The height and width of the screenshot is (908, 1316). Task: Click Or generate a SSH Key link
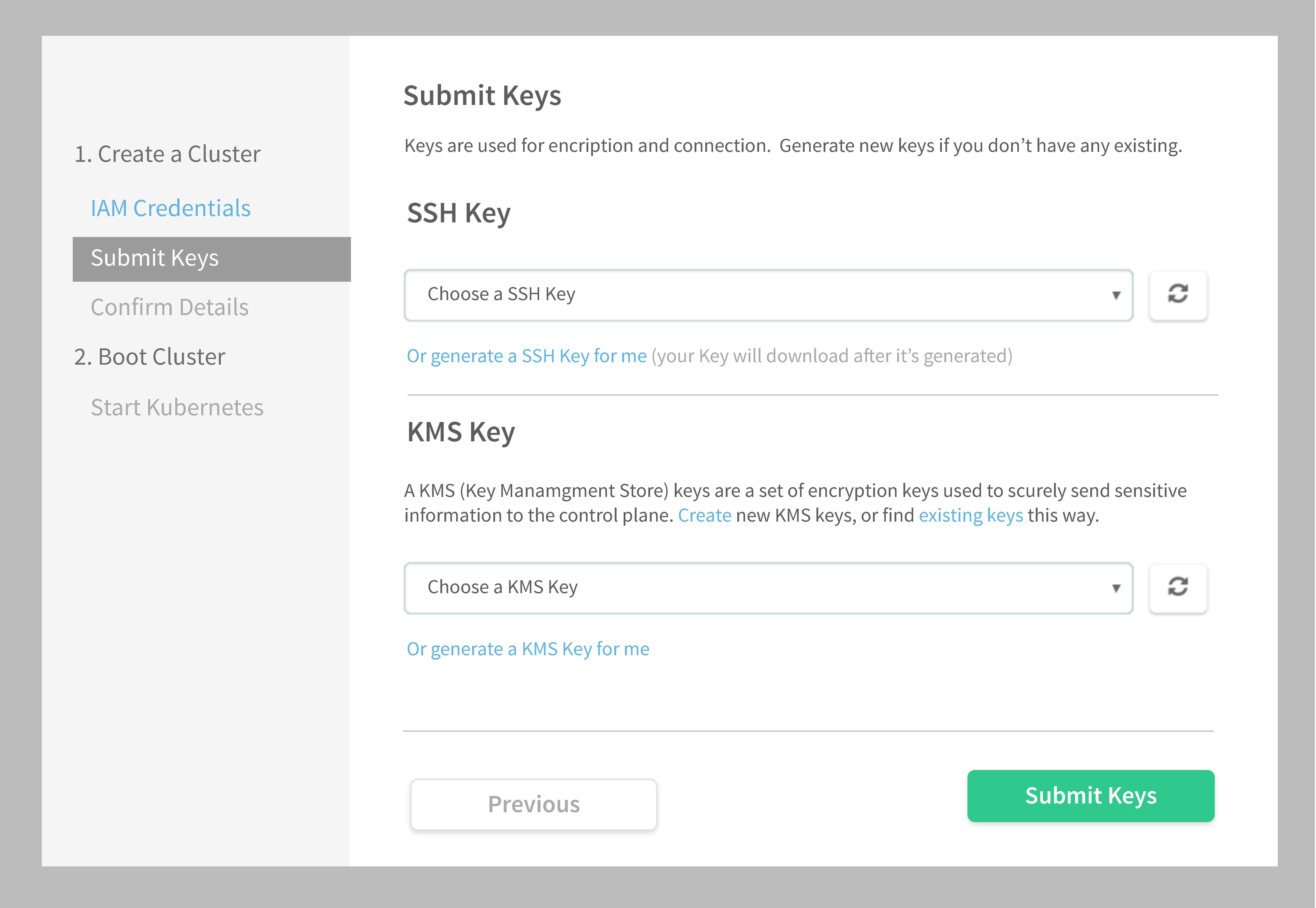(526, 356)
